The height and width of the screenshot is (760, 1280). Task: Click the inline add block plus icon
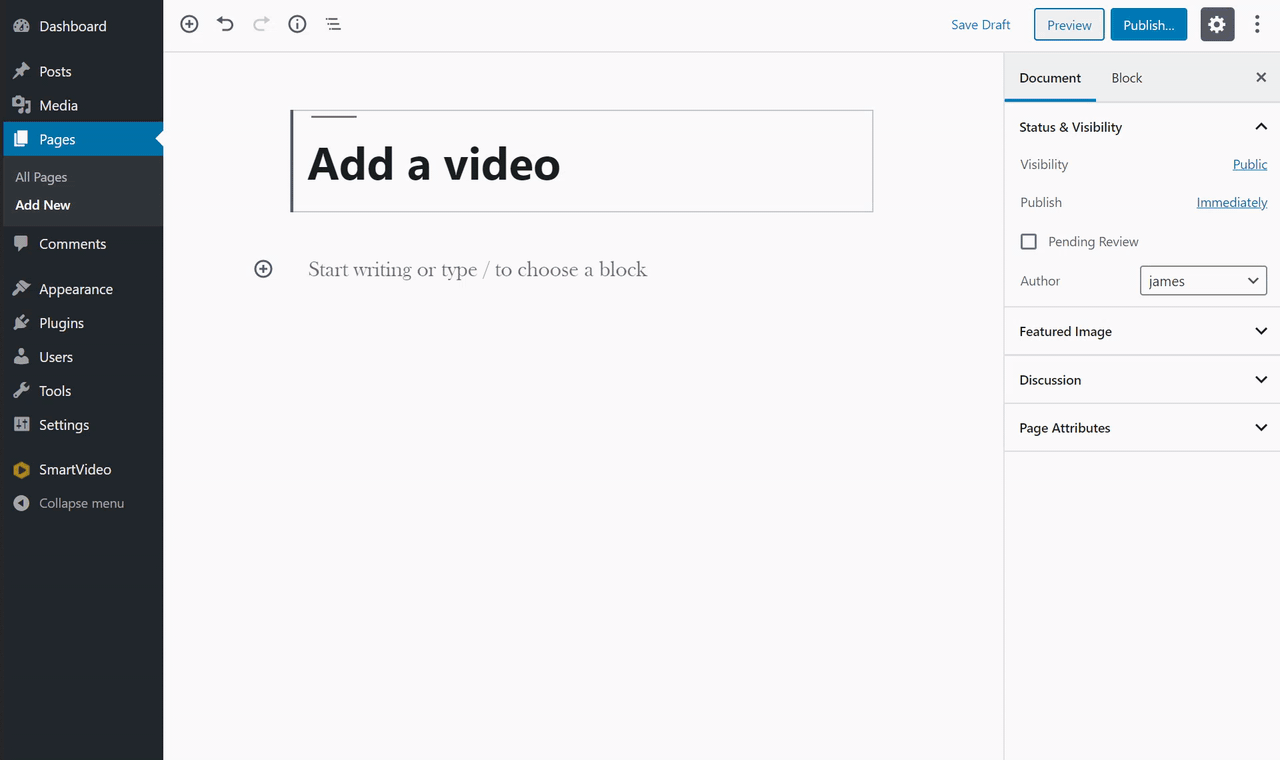(x=263, y=269)
